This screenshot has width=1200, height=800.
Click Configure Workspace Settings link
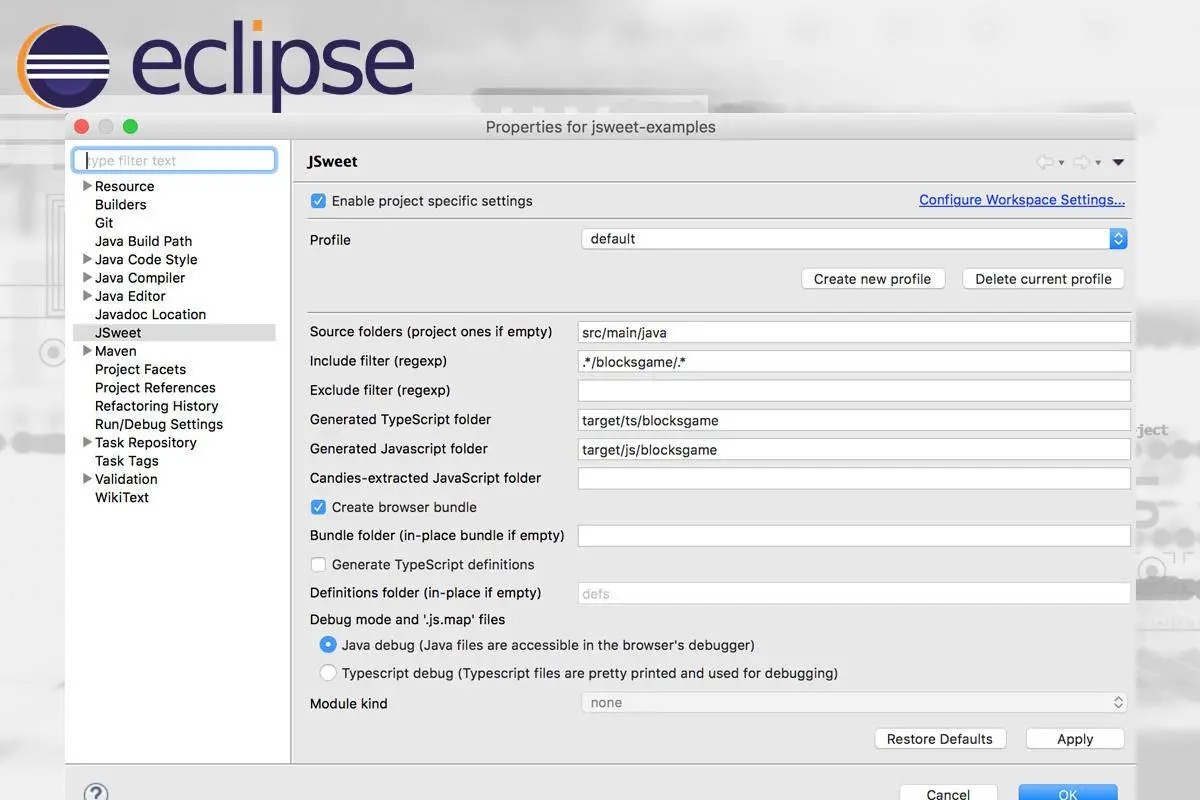coord(1022,200)
